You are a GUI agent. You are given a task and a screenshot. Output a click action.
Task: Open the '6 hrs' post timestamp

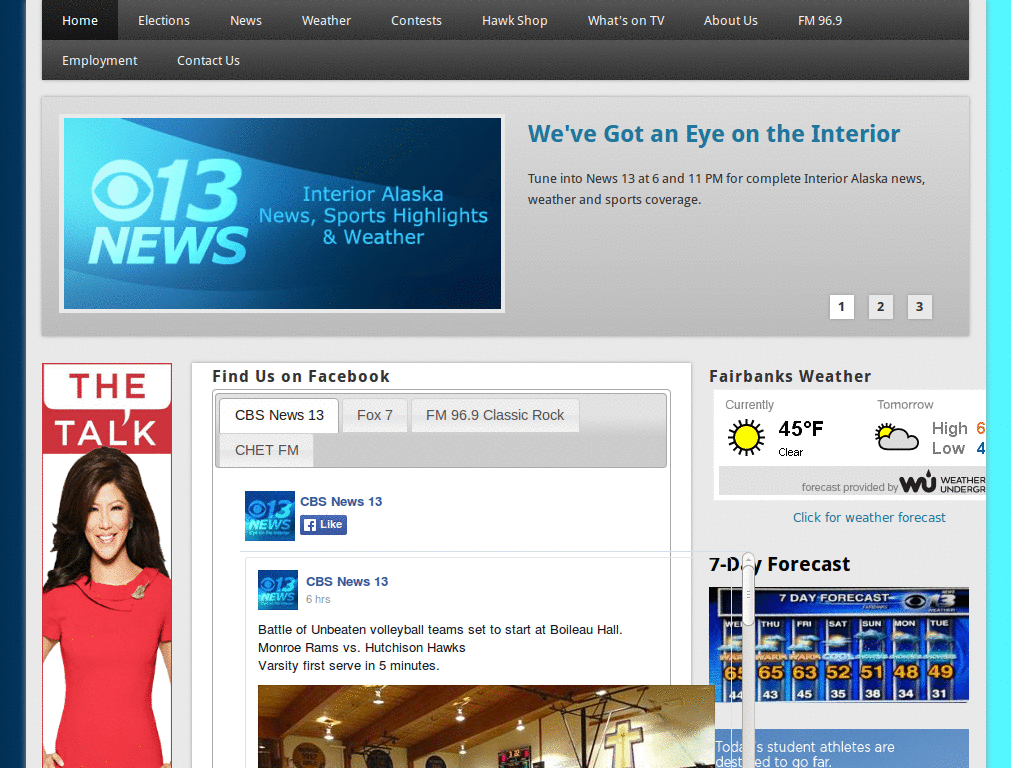318,599
